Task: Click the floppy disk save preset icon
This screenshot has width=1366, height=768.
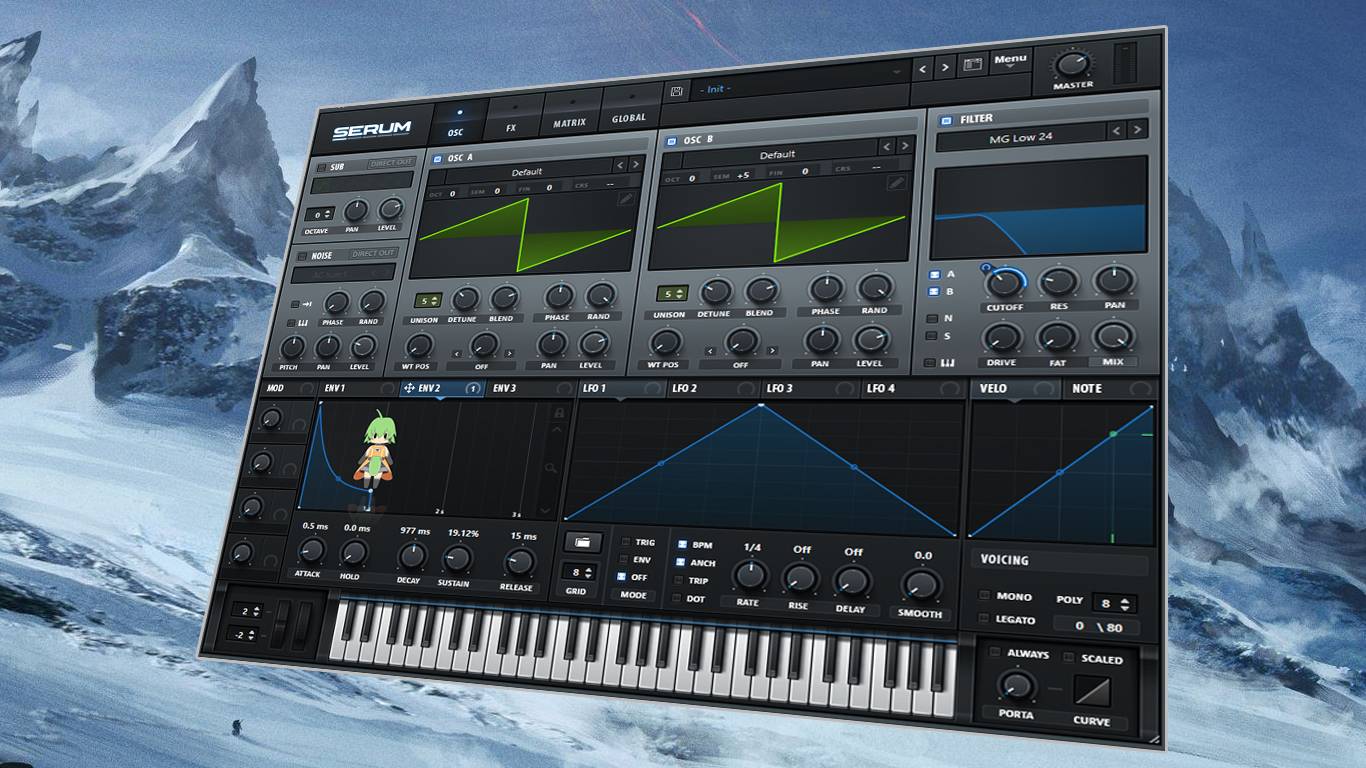Action: click(677, 91)
